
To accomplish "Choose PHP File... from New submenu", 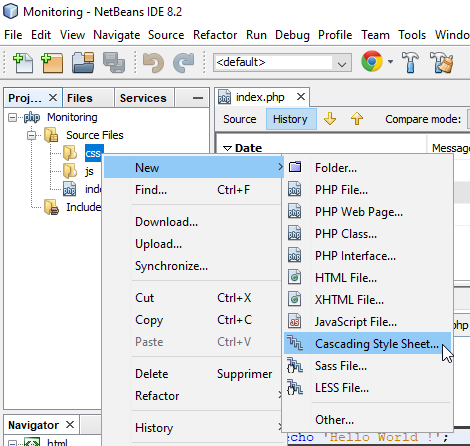I will pos(367,189).
